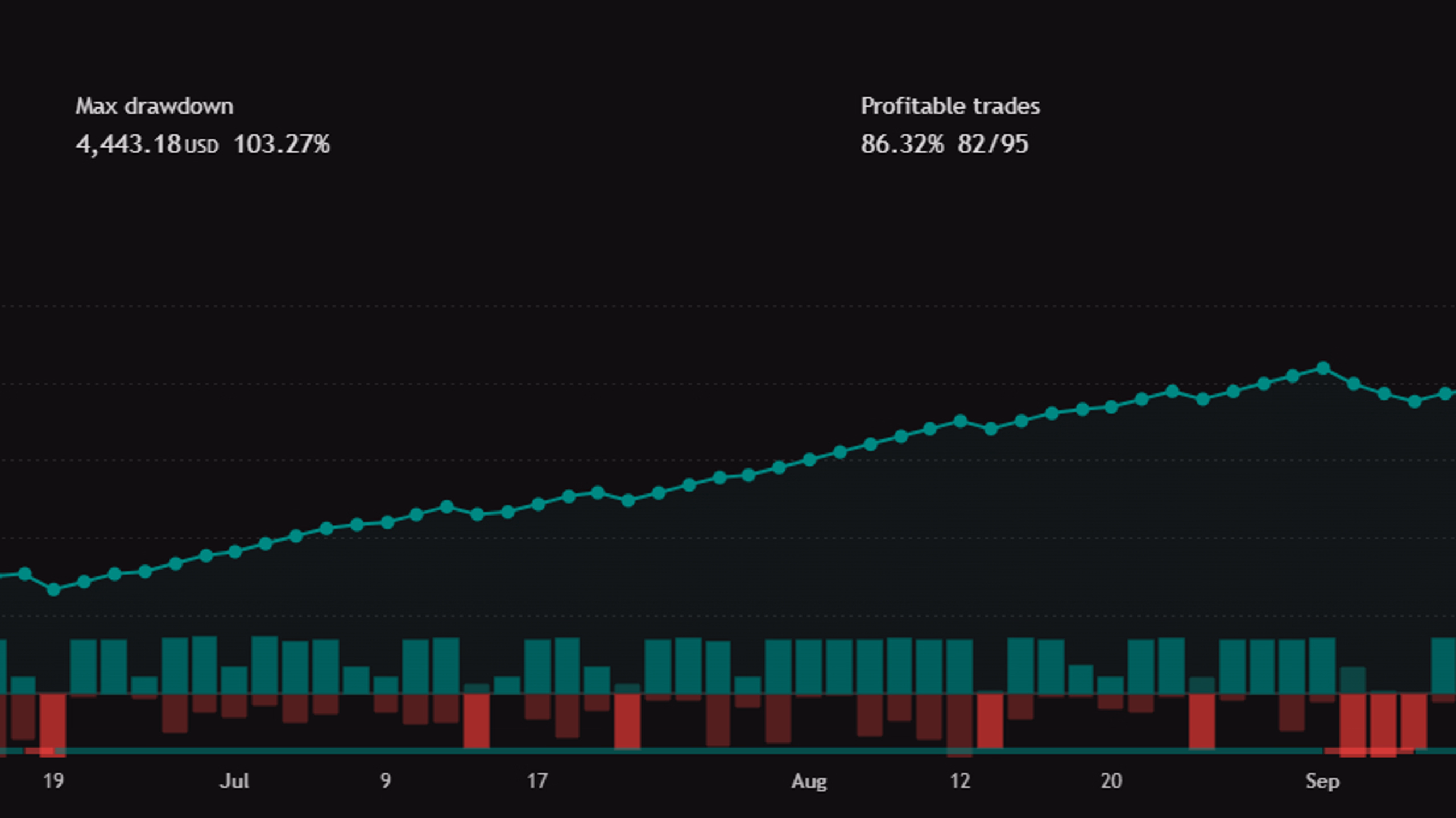1456x818 pixels.
Task: Select the equity curve's highest point near Sep
Action: tap(1323, 368)
